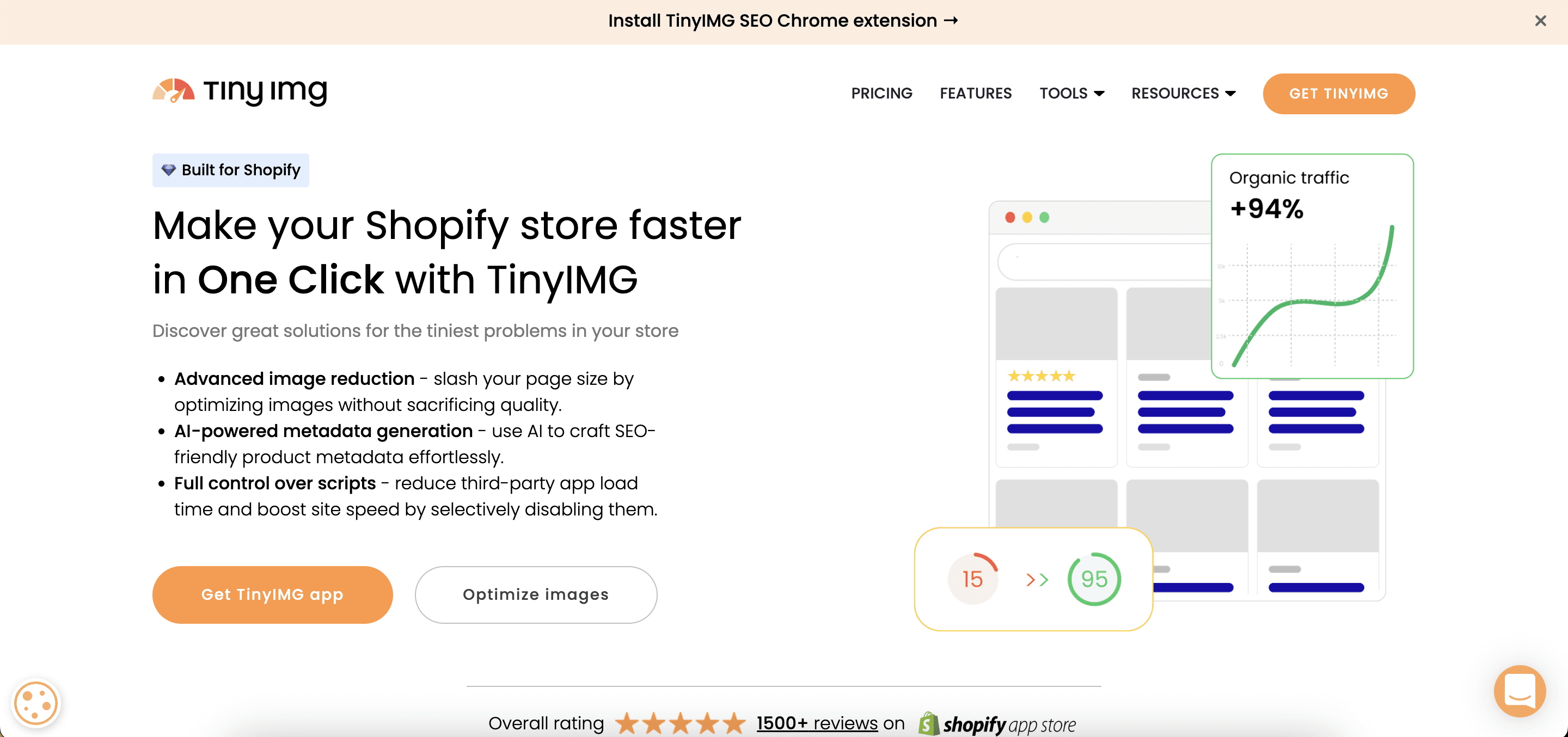Click the arrow beside TOOLS
The height and width of the screenshot is (737, 1568).
(x=1099, y=94)
